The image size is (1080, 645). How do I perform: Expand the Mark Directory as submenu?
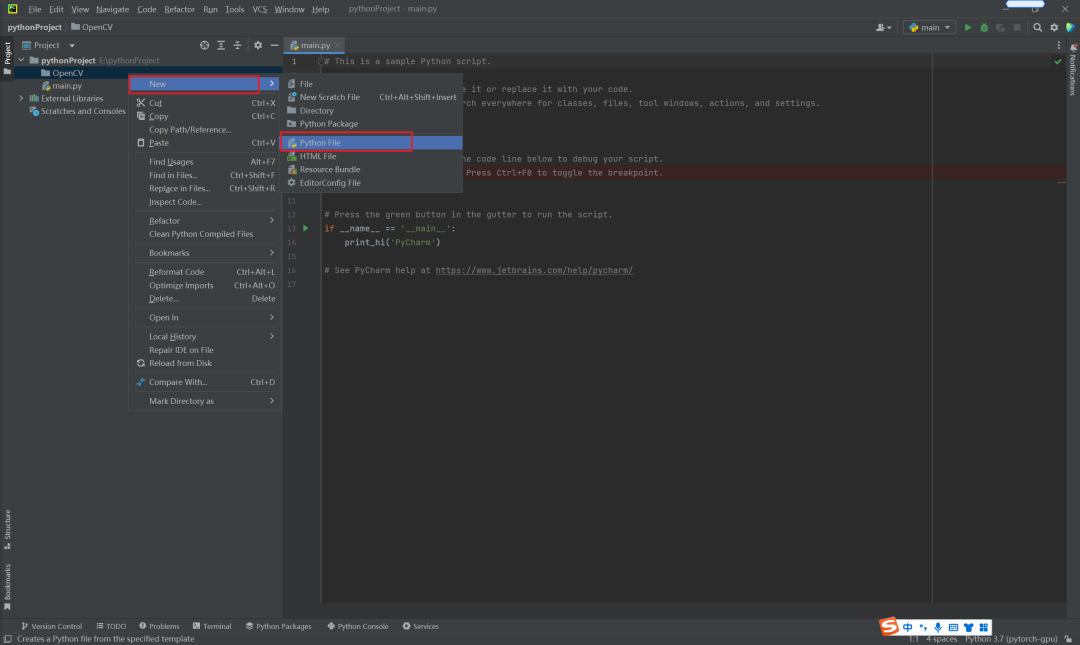pyautogui.click(x=205, y=401)
